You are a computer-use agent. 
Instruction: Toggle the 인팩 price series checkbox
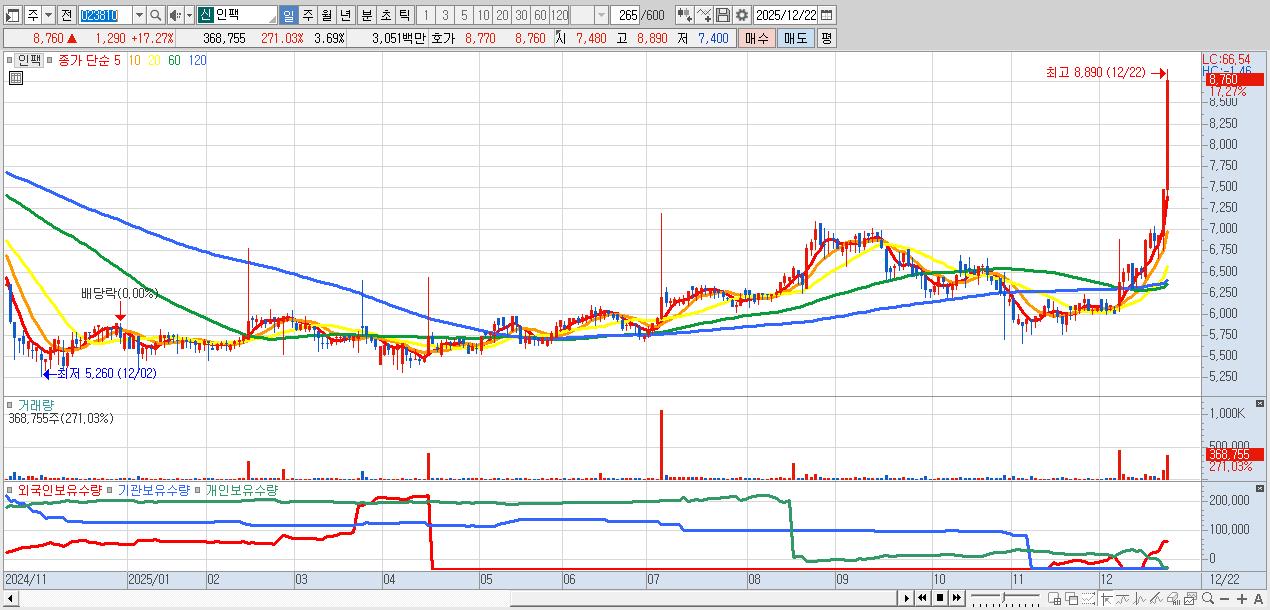10,60
